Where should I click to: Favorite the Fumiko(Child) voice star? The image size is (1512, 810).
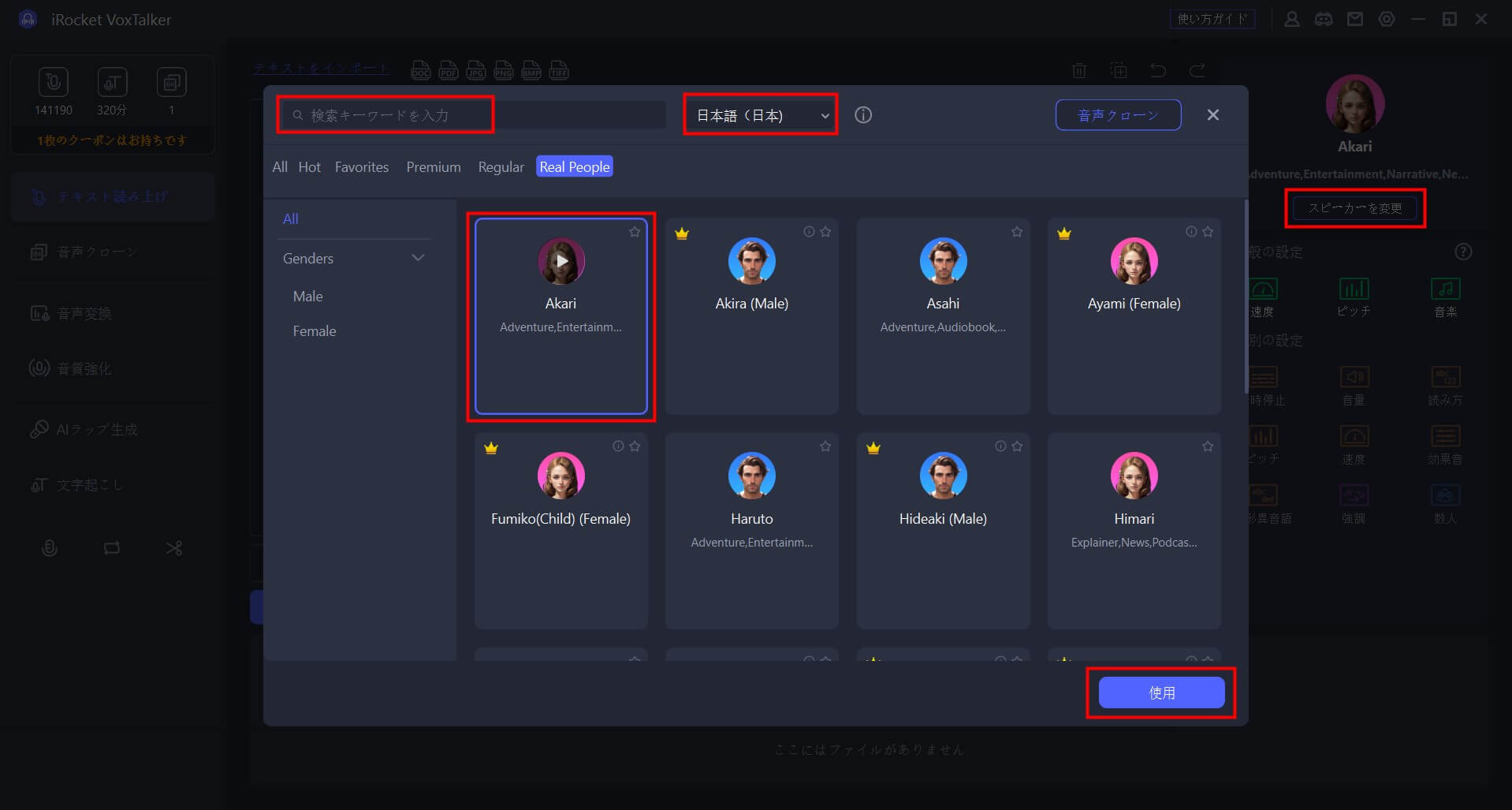point(635,446)
